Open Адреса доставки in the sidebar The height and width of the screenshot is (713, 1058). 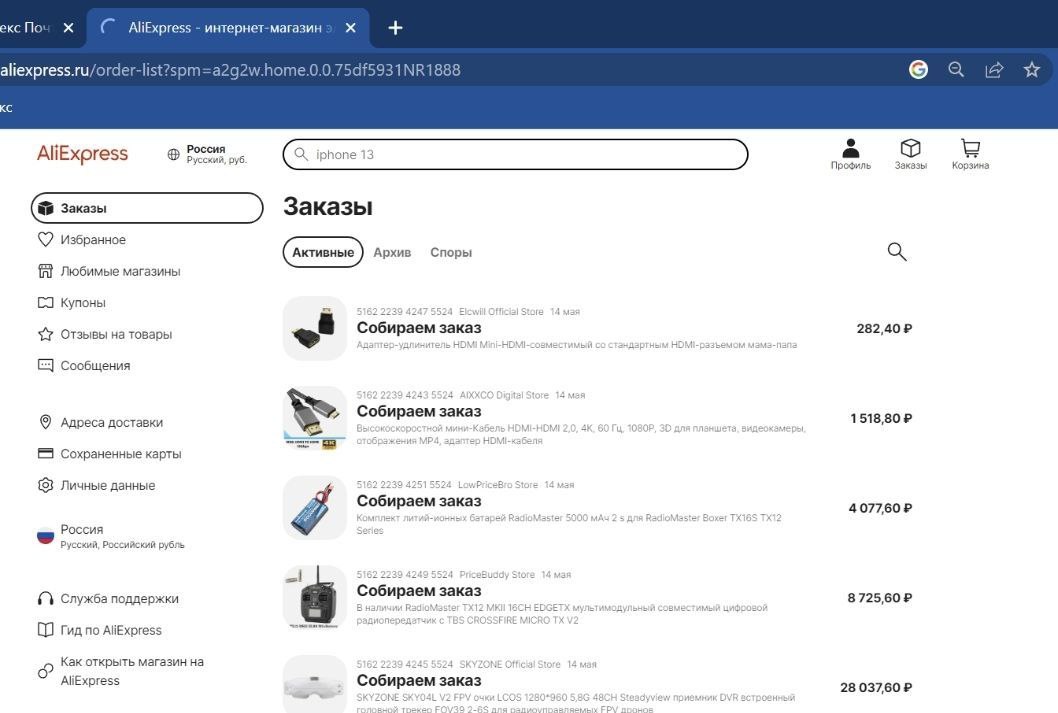point(100,422)
